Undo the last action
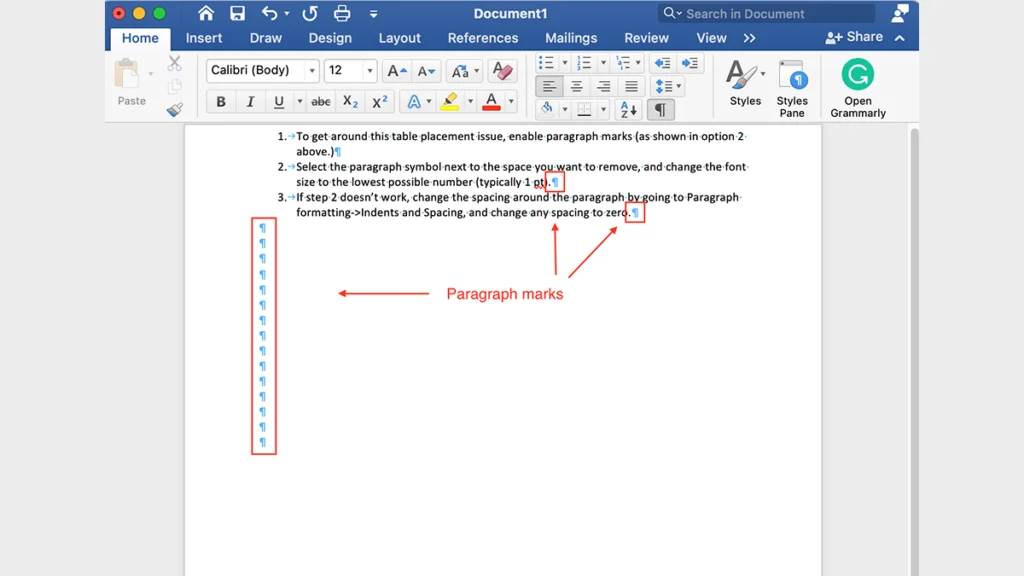 click(x=269, y=13)
